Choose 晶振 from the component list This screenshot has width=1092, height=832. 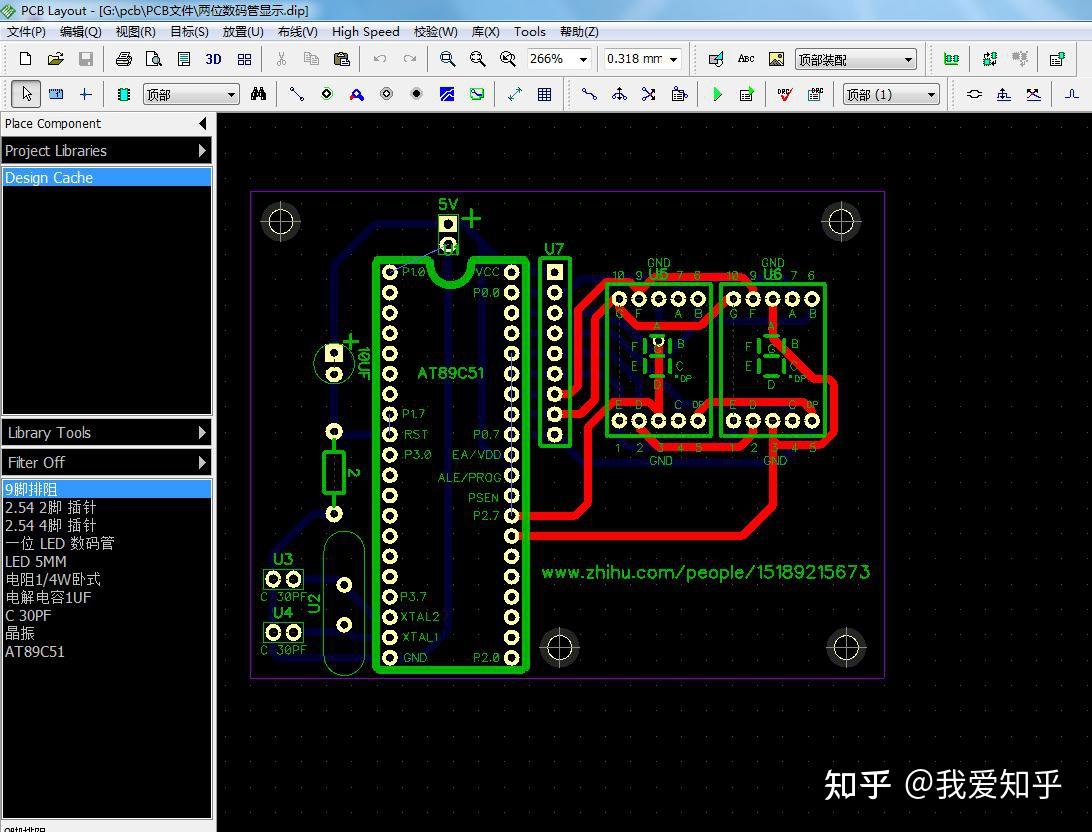[x=20, y=633]
